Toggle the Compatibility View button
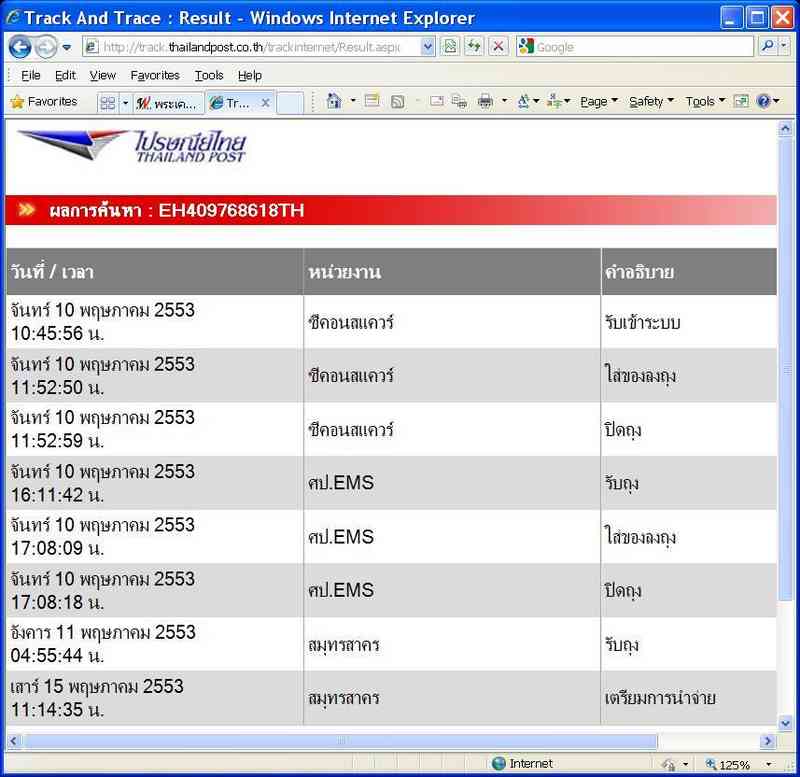800x777 pixels. [x=450, y=47]
